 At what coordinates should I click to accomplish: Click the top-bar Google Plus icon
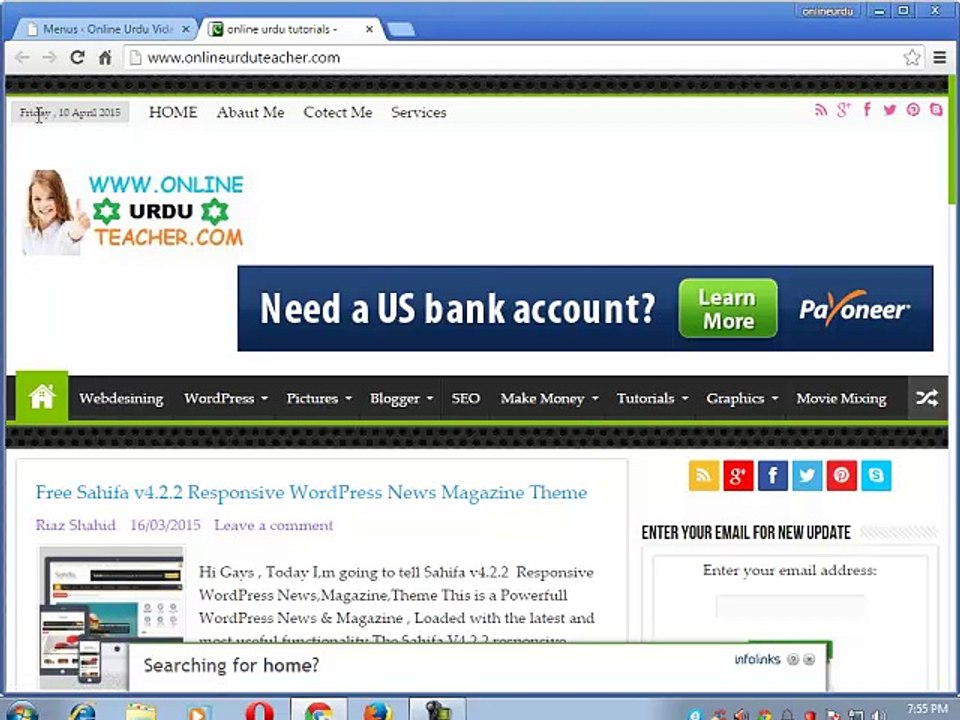coord(844,110)
